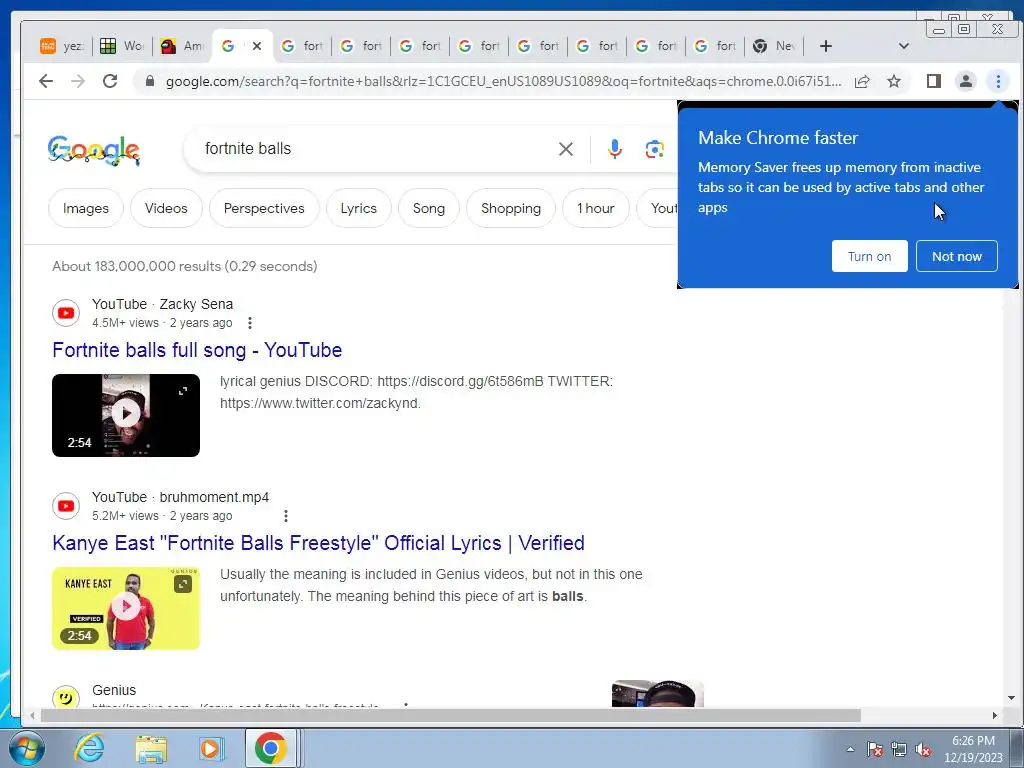This screenshot has height=768, width=1024.
Task: Reload the current page
Action: tap(110, 81)
